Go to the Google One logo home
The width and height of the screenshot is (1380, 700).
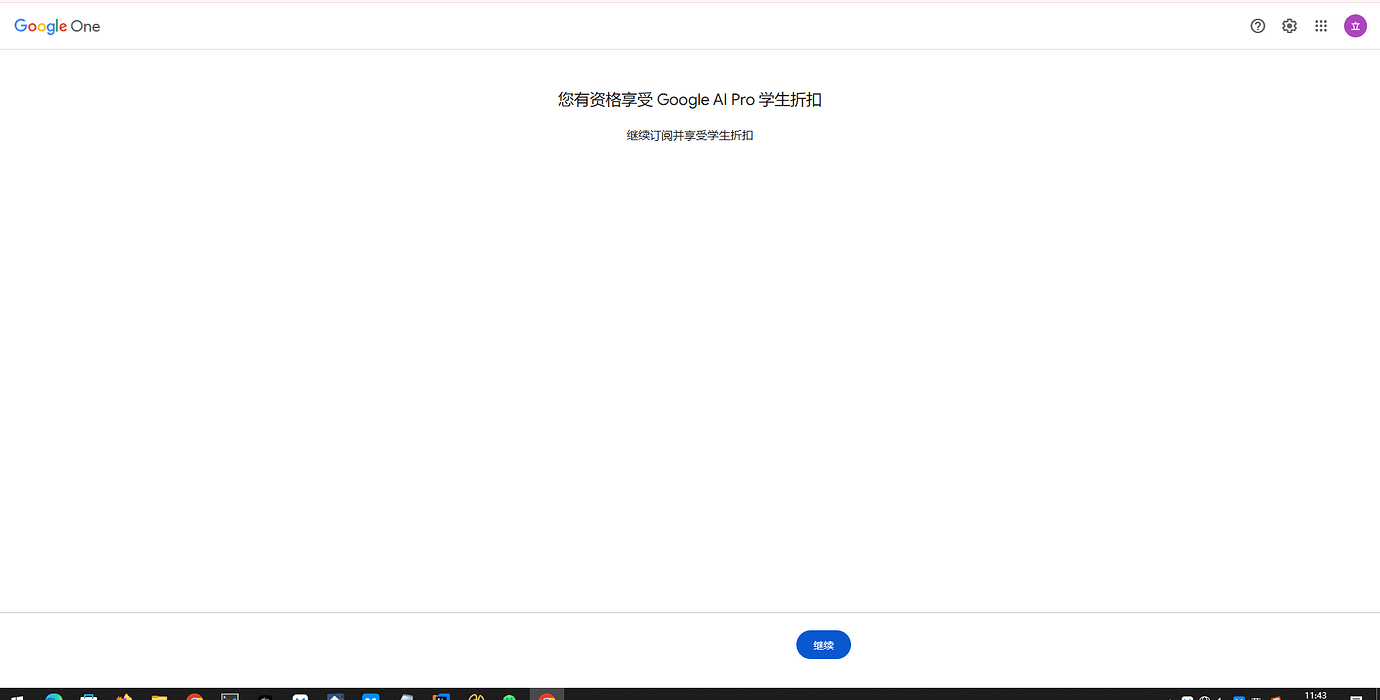tap(57, 26)
